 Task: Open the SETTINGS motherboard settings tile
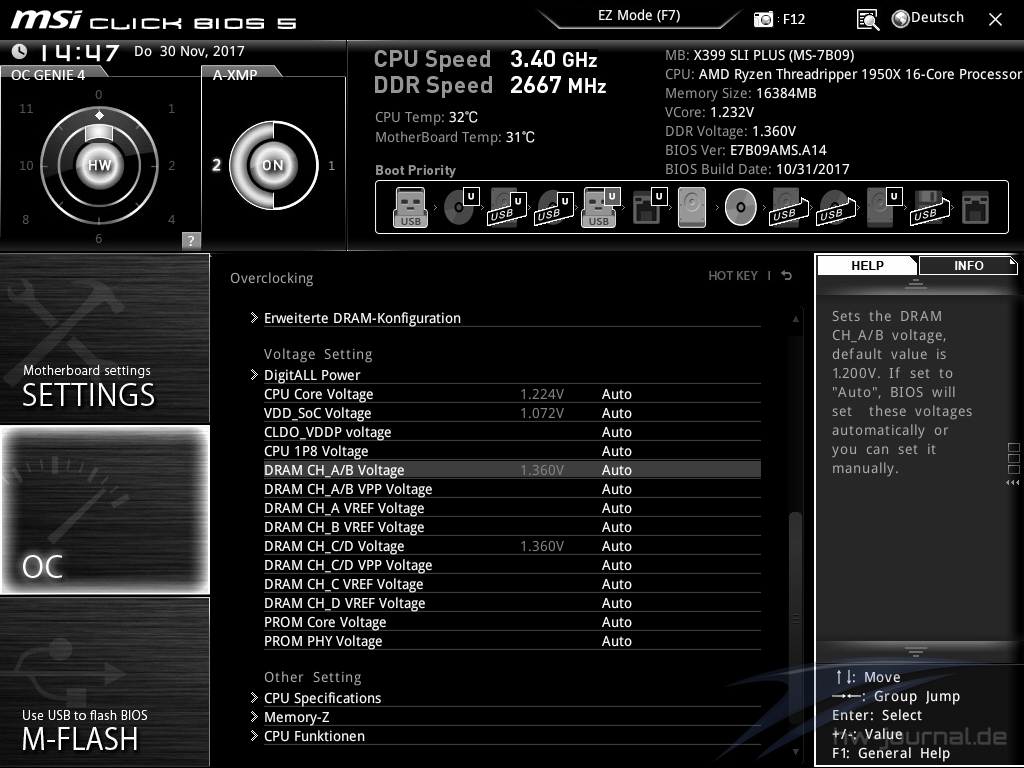tap(105, 339)
